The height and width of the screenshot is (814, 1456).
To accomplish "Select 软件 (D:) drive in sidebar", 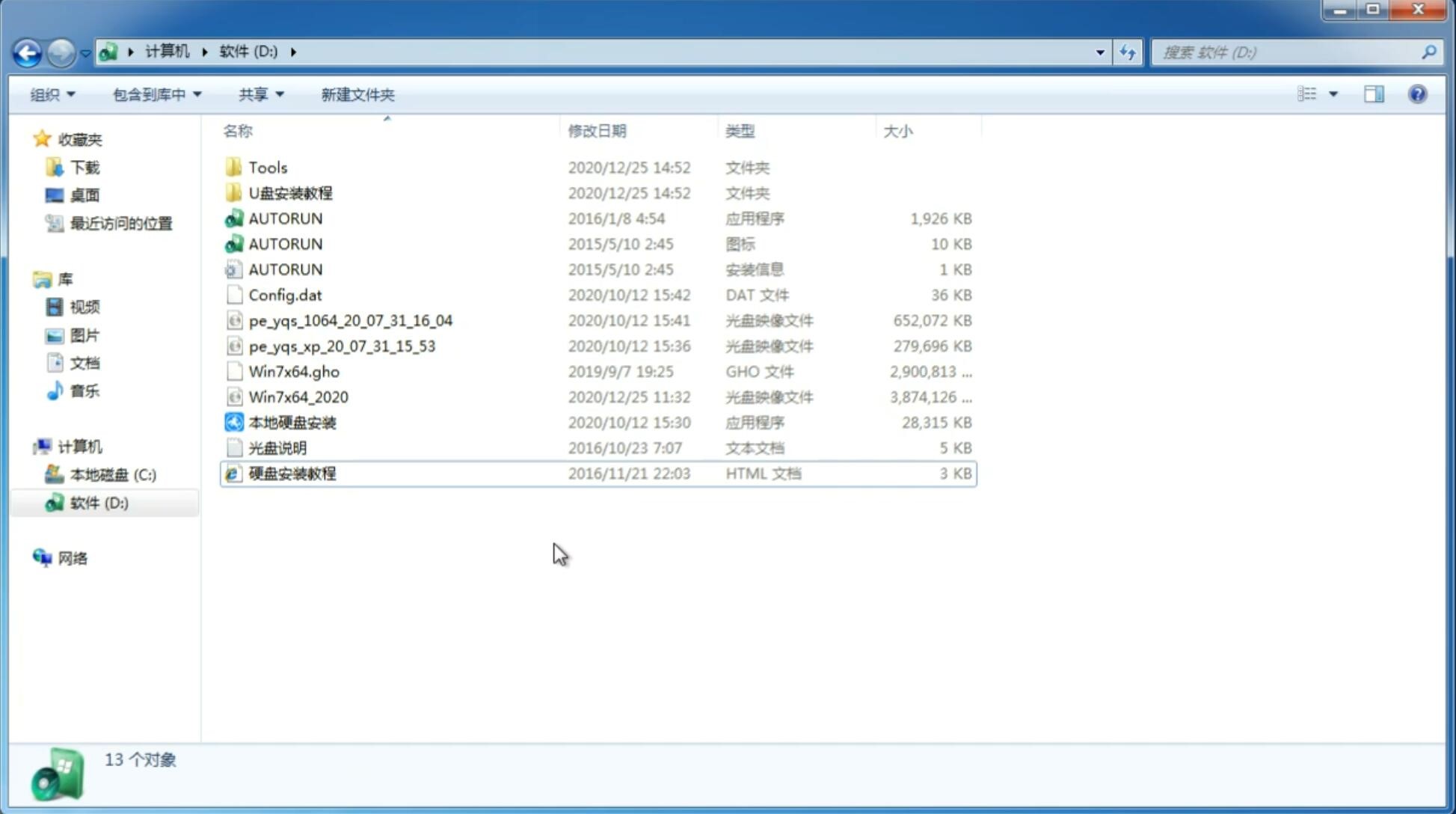I will click(x=99, y=502).
